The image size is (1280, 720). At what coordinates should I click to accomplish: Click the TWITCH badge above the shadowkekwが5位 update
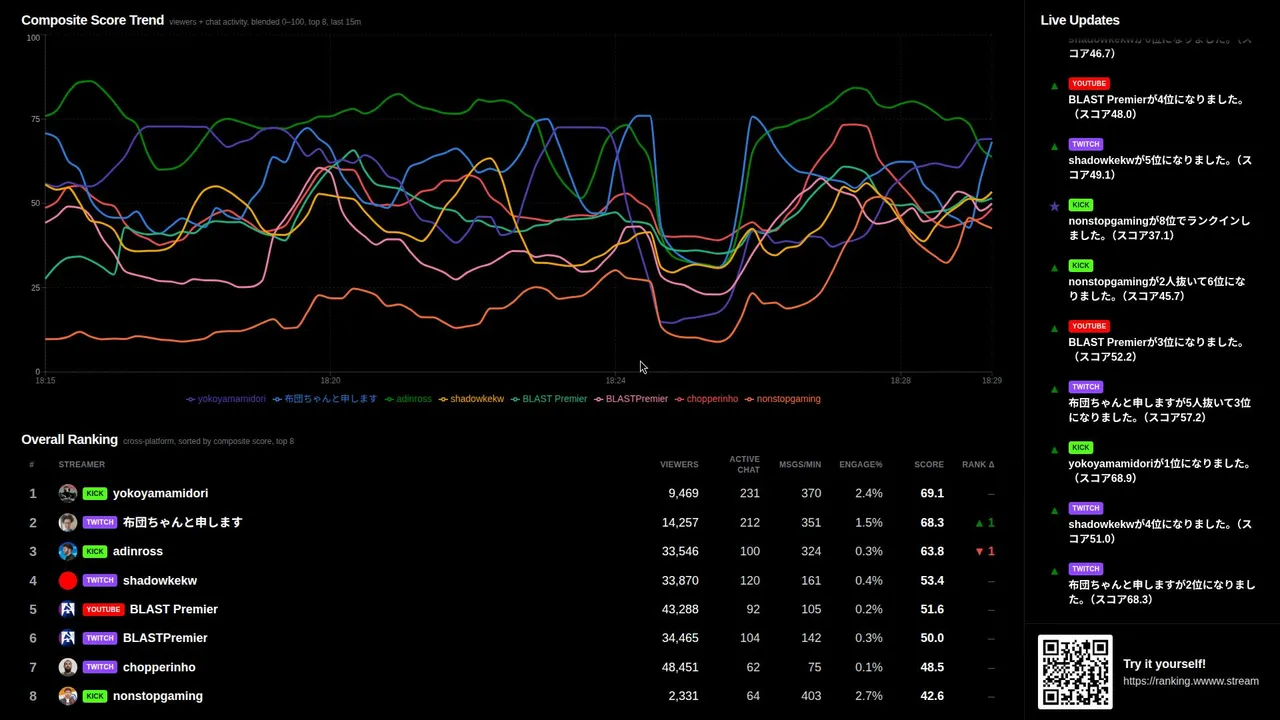coord(1086,144)
